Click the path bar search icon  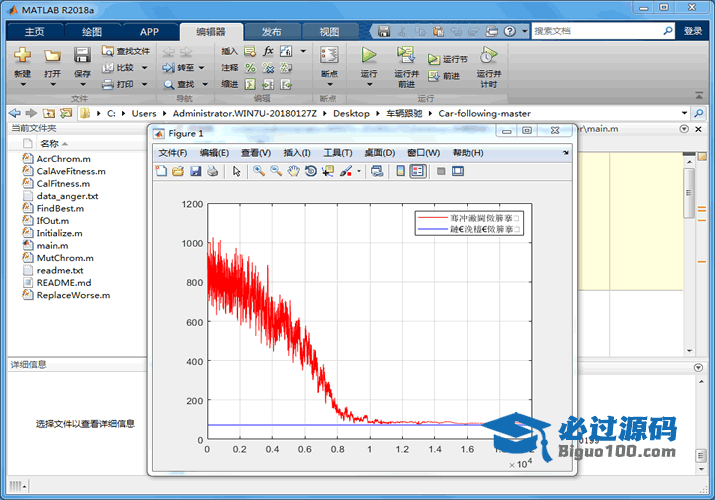tap(699, 113)
